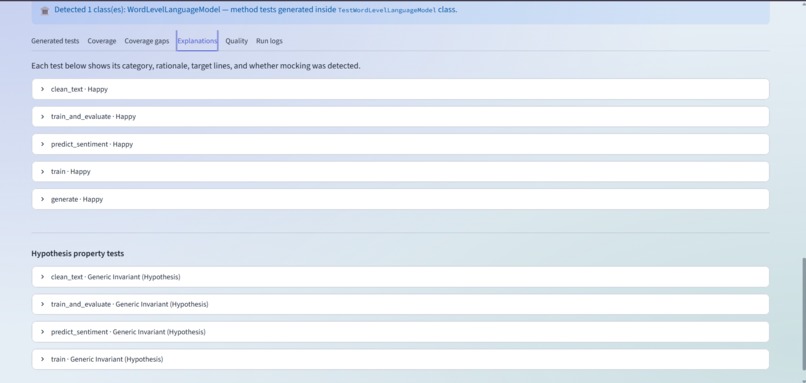This screenshot has height=383, width=806.
Task: Click 'clean_text · Happy' label text
Action: click(79, 89)
